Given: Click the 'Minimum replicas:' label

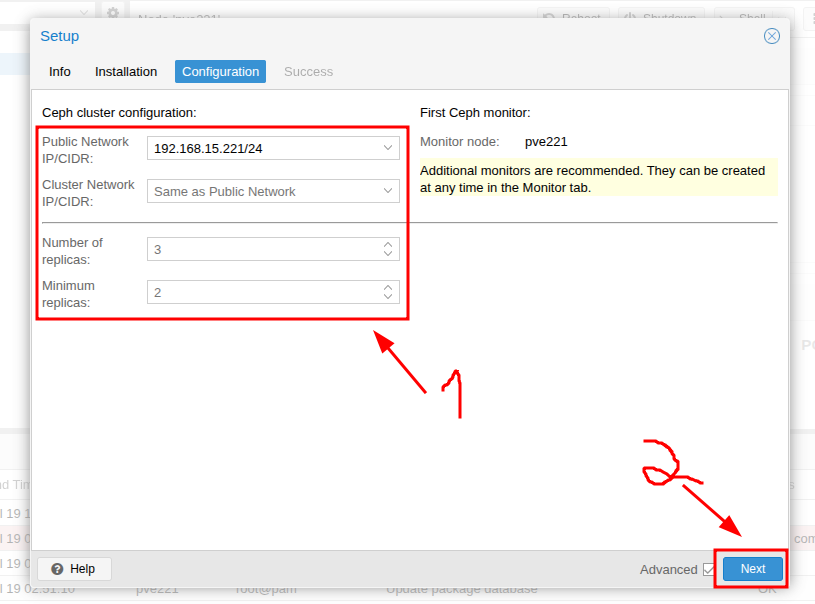Looking at the screenshot, I should (69, 294).
